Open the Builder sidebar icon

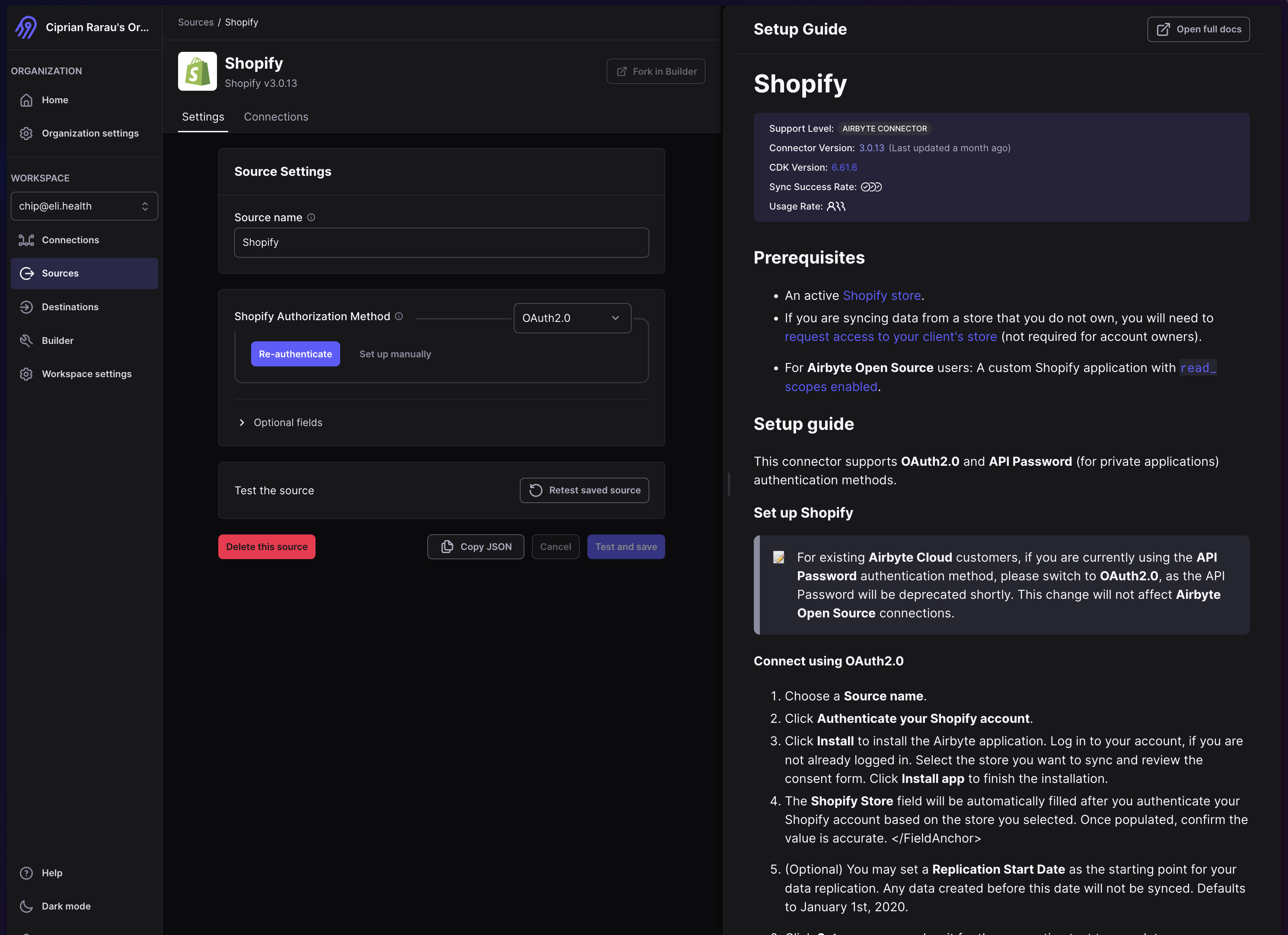click(27, 340)
